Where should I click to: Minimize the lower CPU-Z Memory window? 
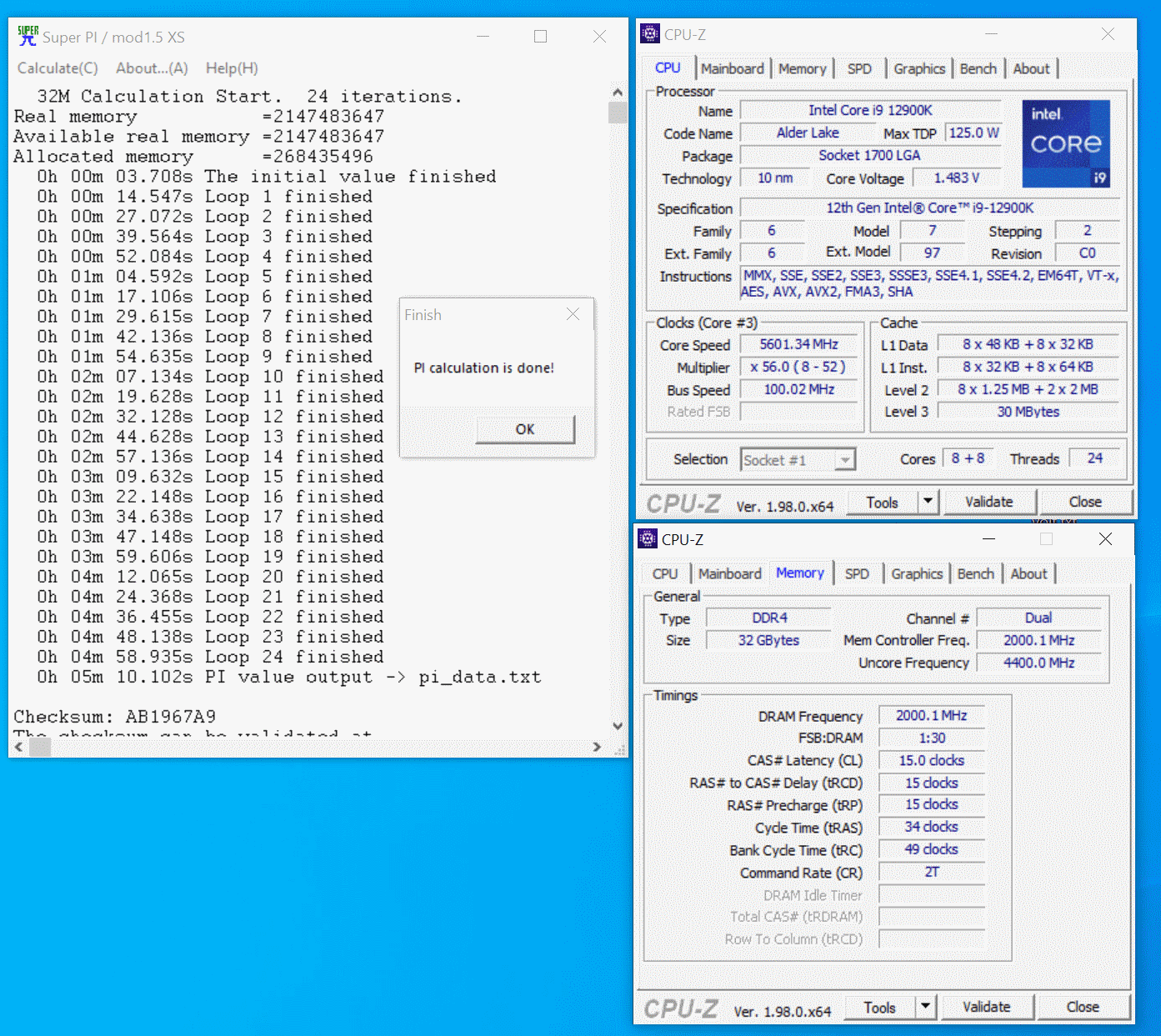988,539
